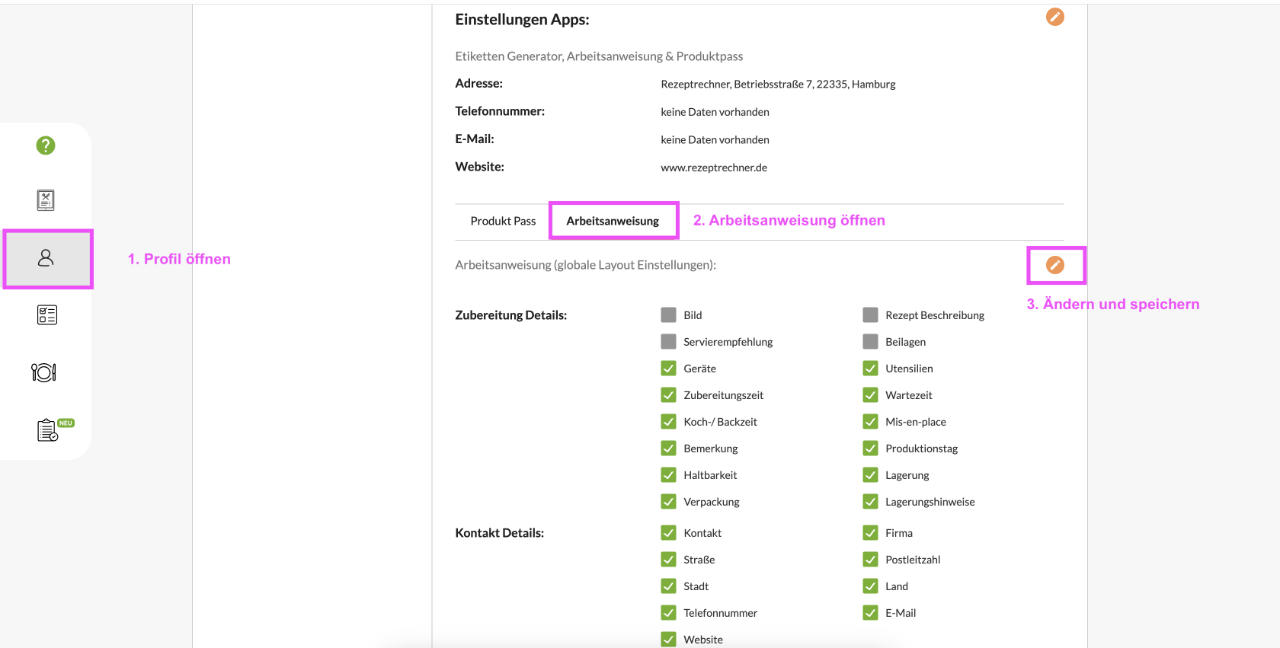The height and width of the screenshot is (648, 1280).
Task: Edit Einstellungen Apps with pencil icon
Action: pos(1055,17)
